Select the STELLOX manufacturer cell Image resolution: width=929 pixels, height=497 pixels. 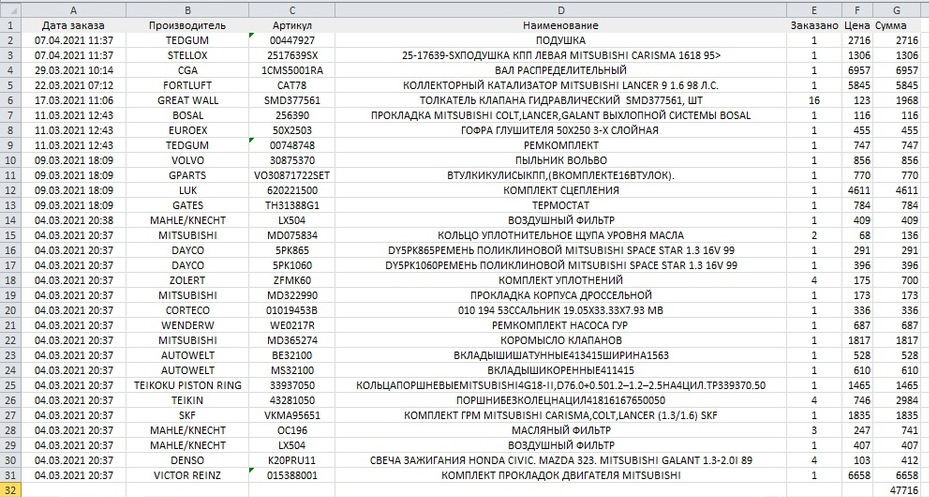[187, 56]
